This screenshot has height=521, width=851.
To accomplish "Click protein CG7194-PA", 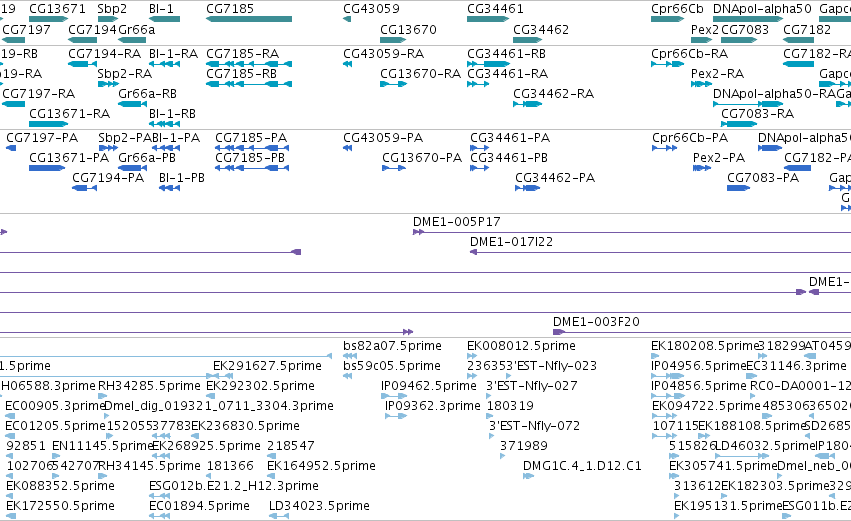I will [85, 188].
